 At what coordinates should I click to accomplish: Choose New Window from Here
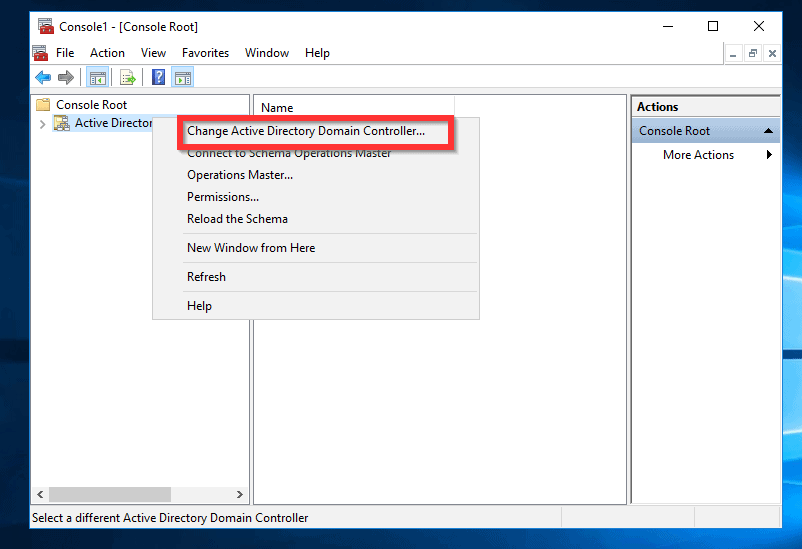(x=316, y=248)
